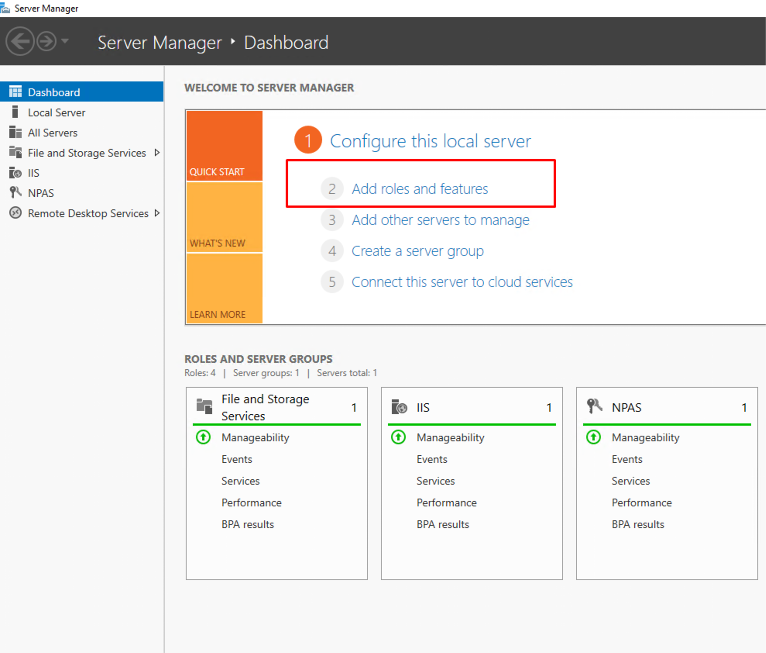
Task: Click the forward navigation arrow
Action: coord(47,42)
